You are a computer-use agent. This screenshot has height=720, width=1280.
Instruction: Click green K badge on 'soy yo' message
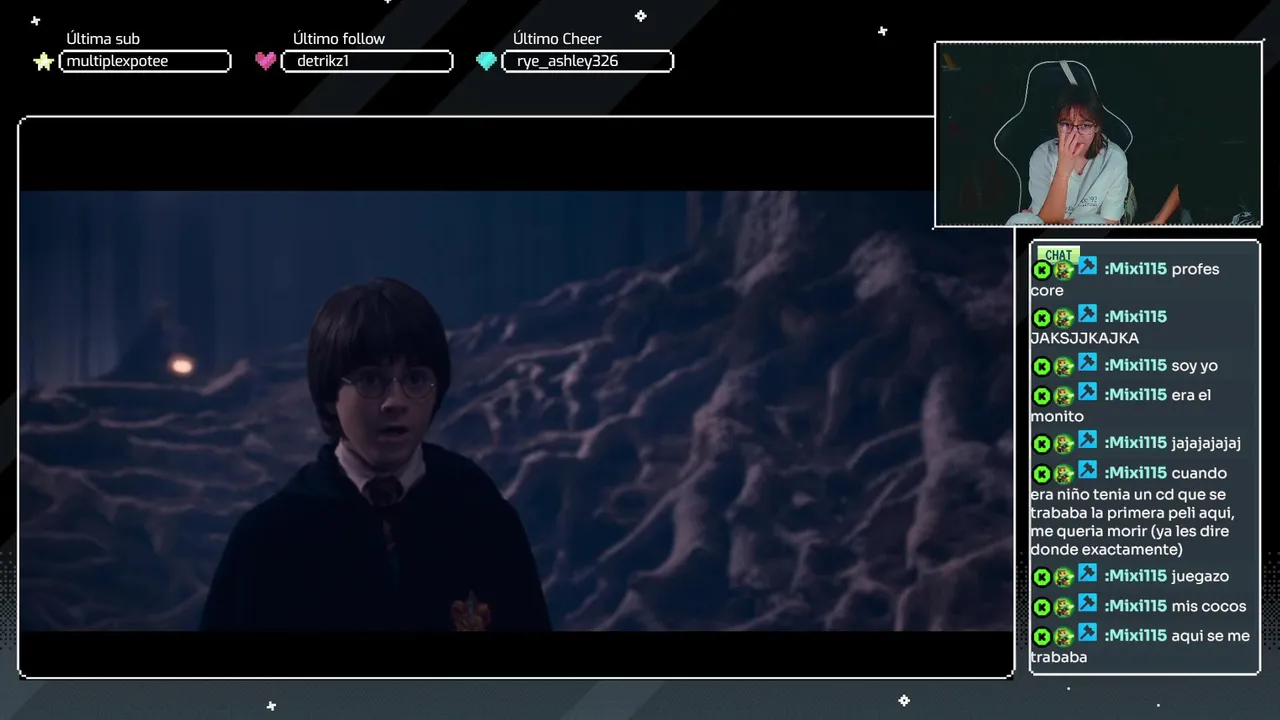coord(1041,367)
